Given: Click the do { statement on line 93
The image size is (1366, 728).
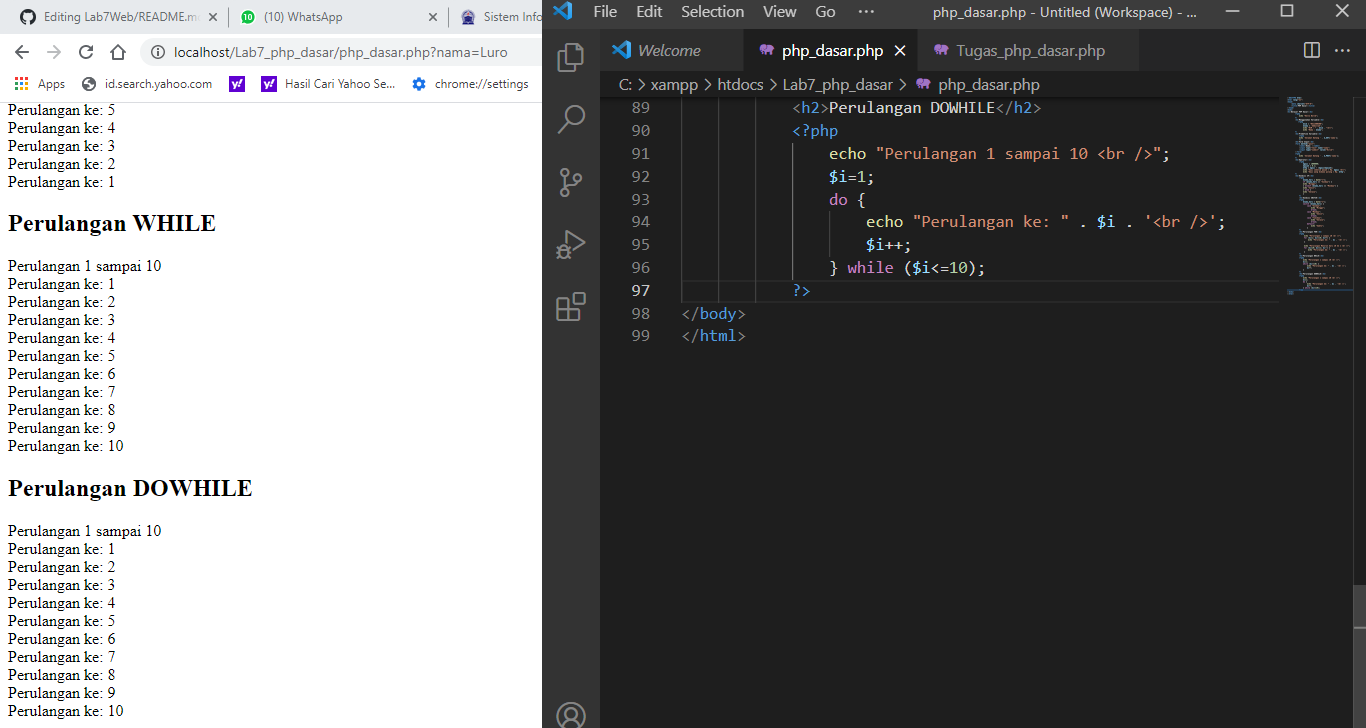Looking at the screenshot, I should [847, 199].
